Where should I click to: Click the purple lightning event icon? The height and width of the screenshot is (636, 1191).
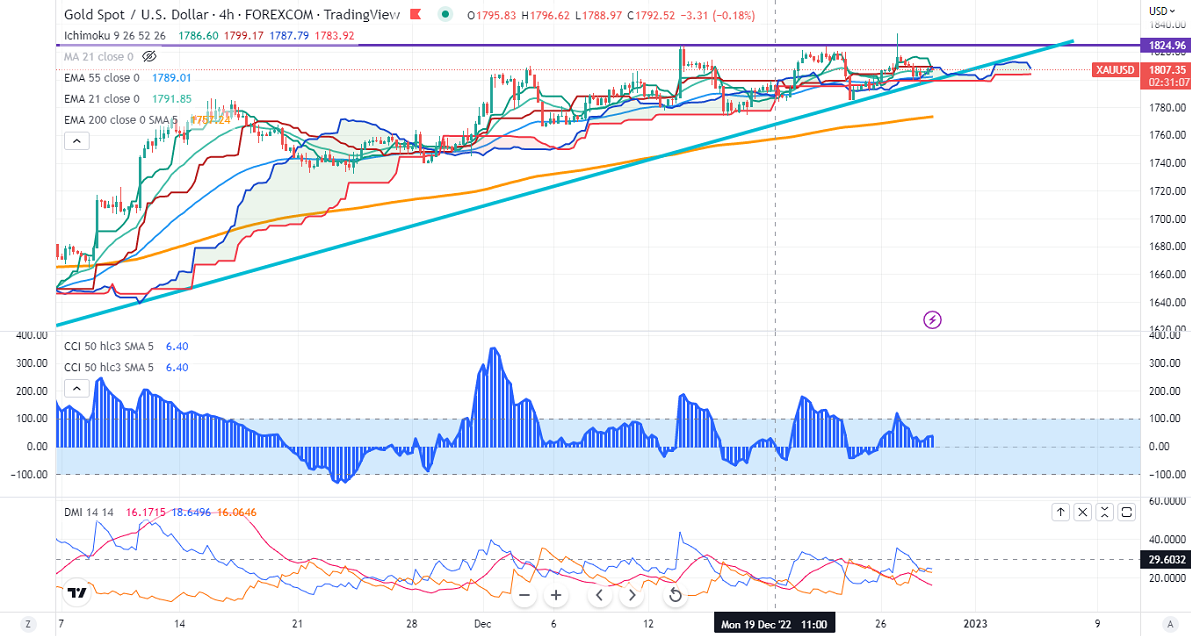[932, 320]
